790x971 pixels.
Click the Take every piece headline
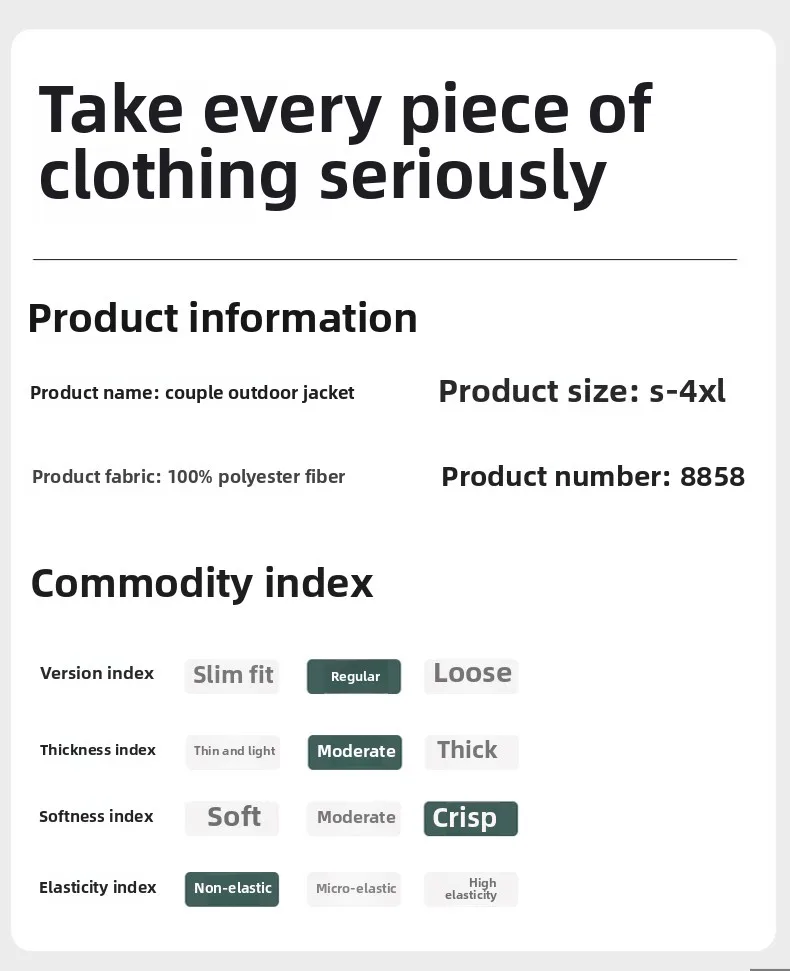[x=345, y=142]
